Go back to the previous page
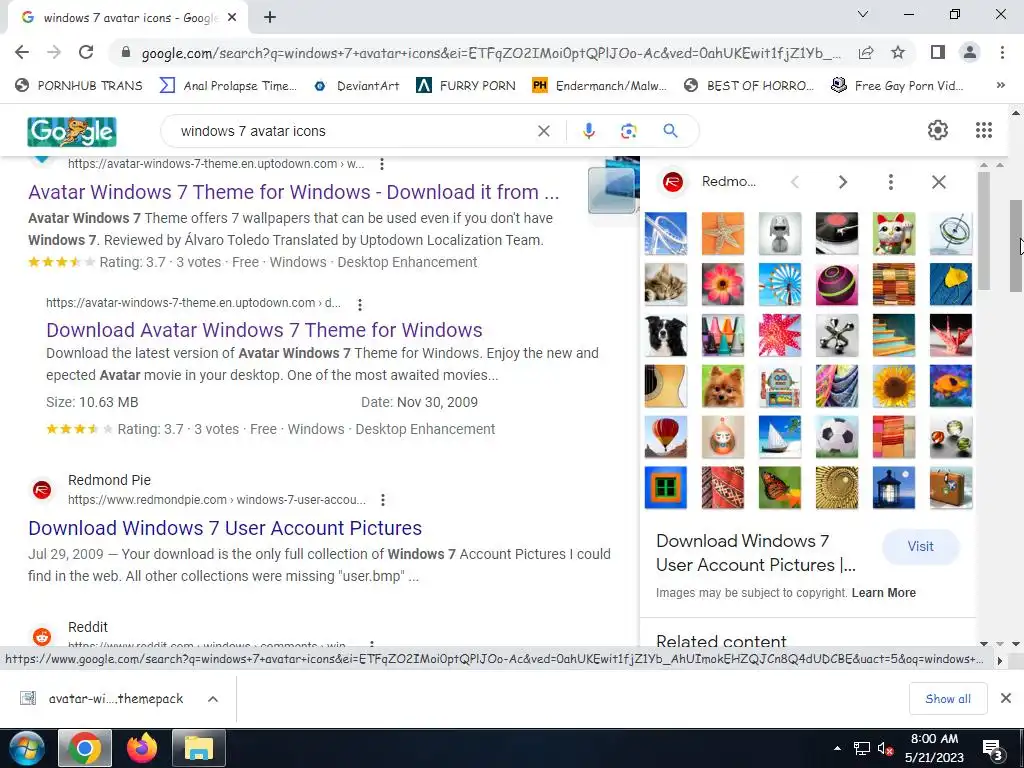The width and height of the screenshot is (1024, 768). click(x=22, y=52)
